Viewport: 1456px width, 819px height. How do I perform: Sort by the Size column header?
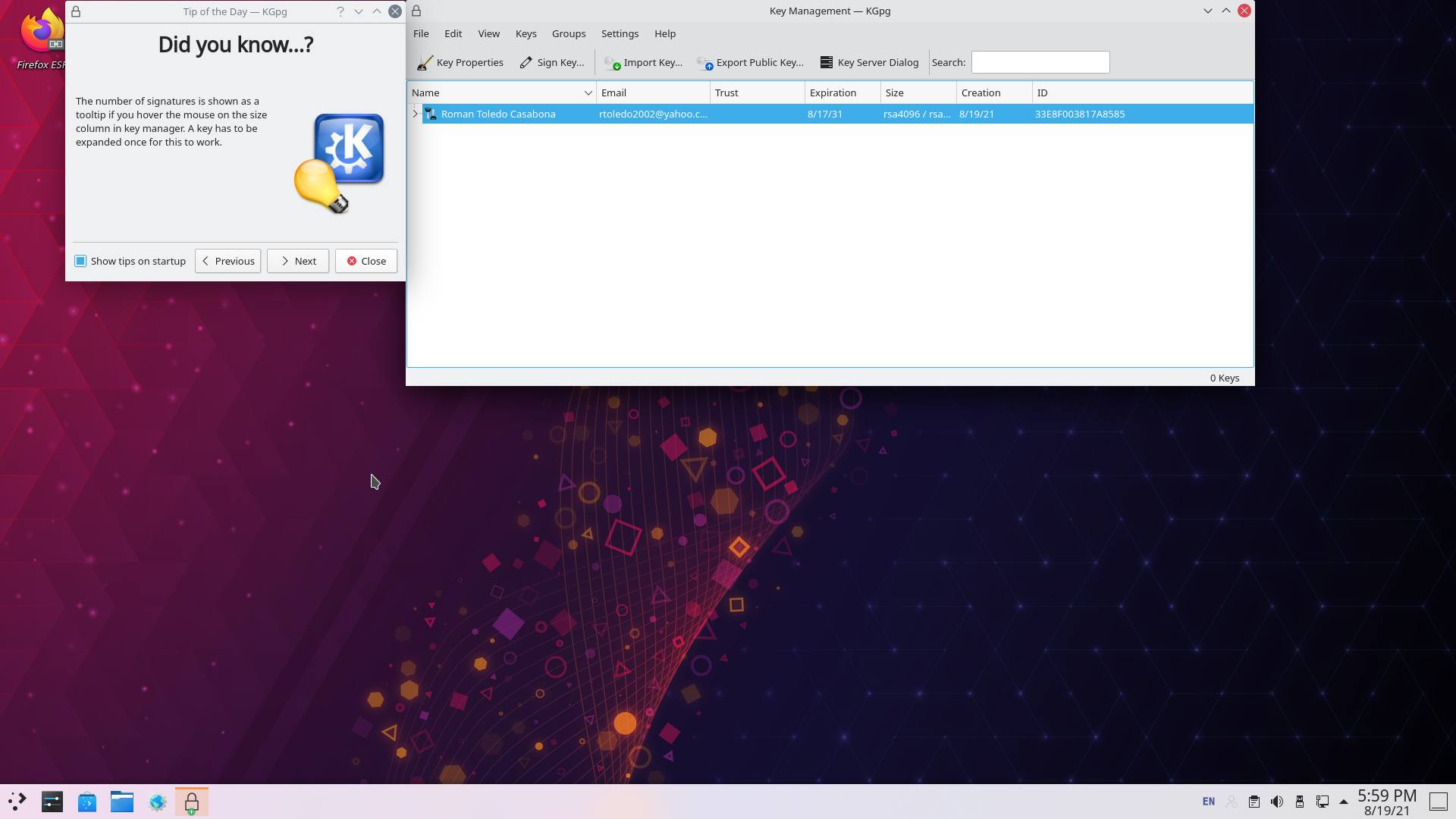(918, 93)
